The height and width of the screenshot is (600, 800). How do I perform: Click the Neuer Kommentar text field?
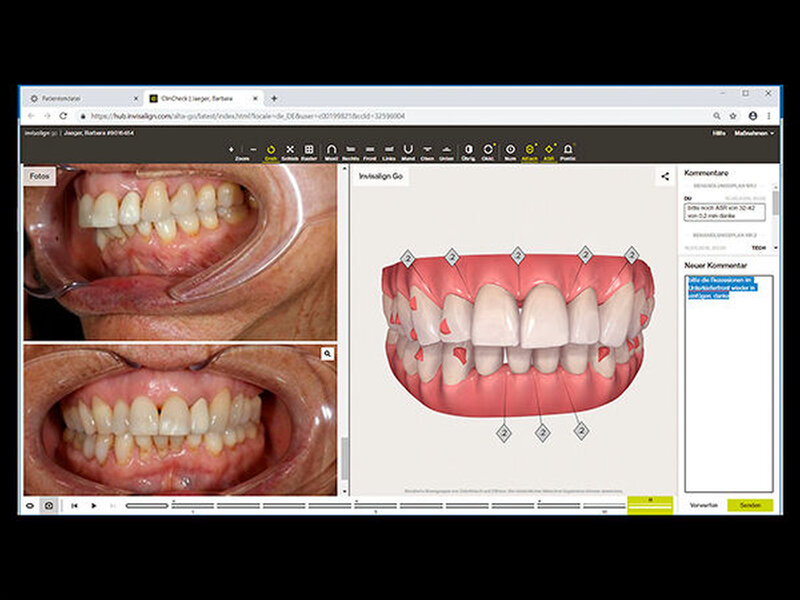(x=729, y=383)
